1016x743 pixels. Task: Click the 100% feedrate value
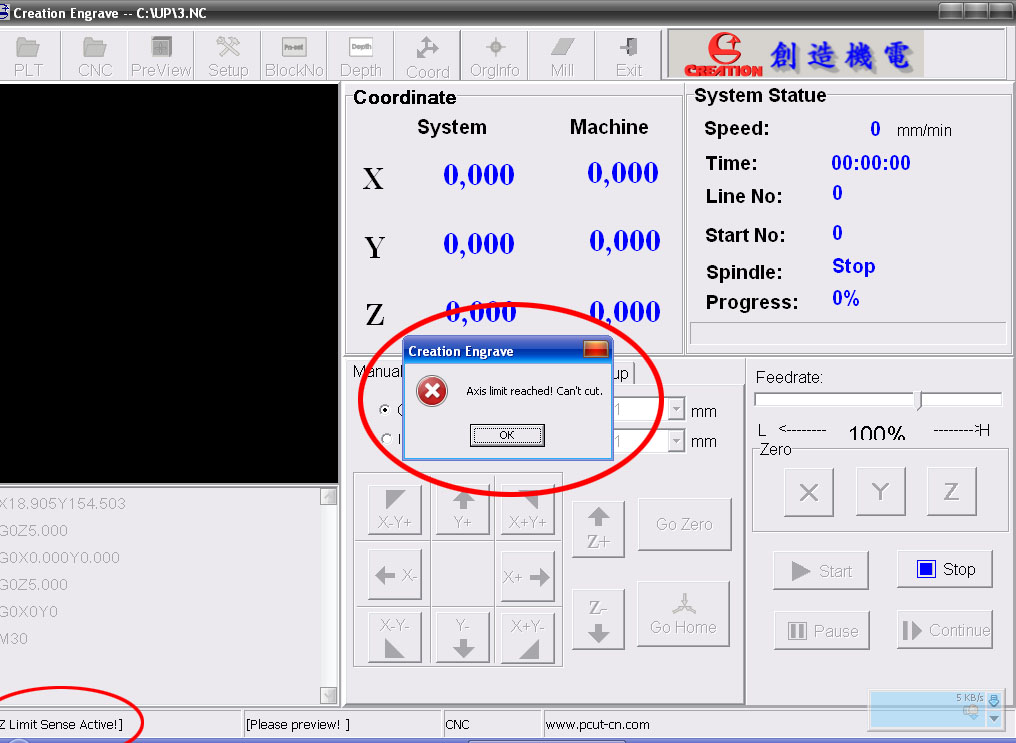pyautogui.click(x=877, y=433)
